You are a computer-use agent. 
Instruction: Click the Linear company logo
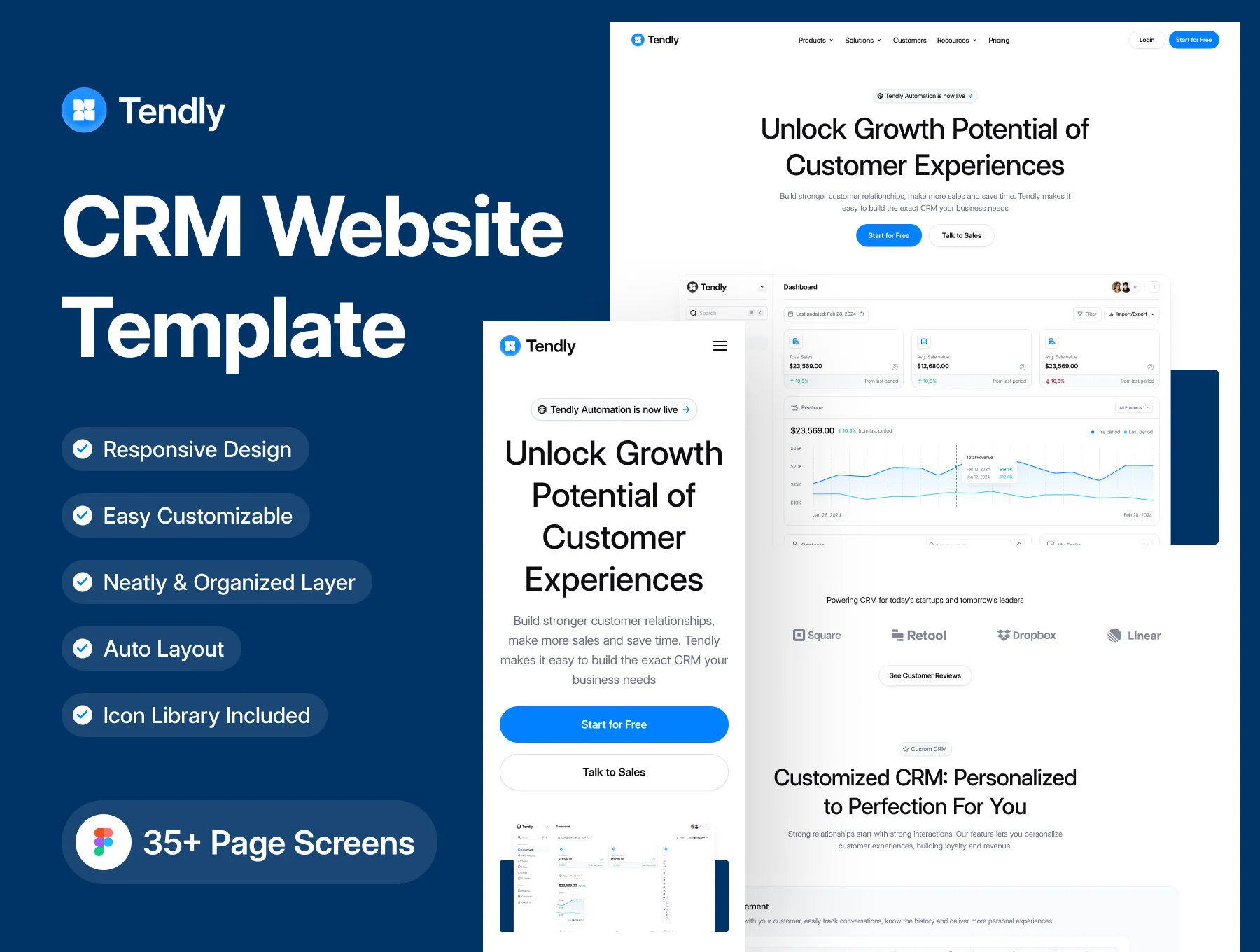coord(1134,636)
